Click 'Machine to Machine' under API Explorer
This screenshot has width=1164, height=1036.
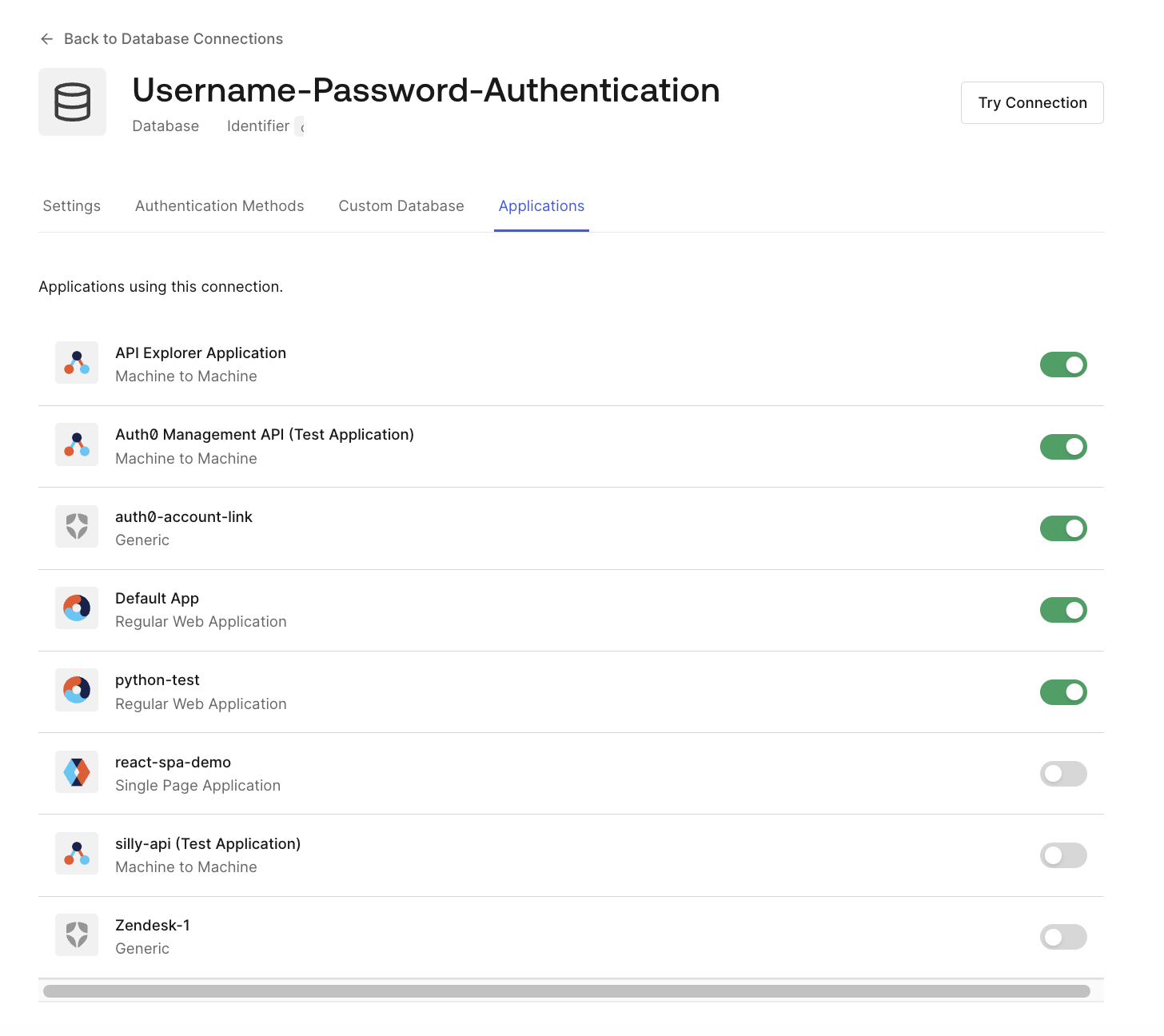coord(186,377)
